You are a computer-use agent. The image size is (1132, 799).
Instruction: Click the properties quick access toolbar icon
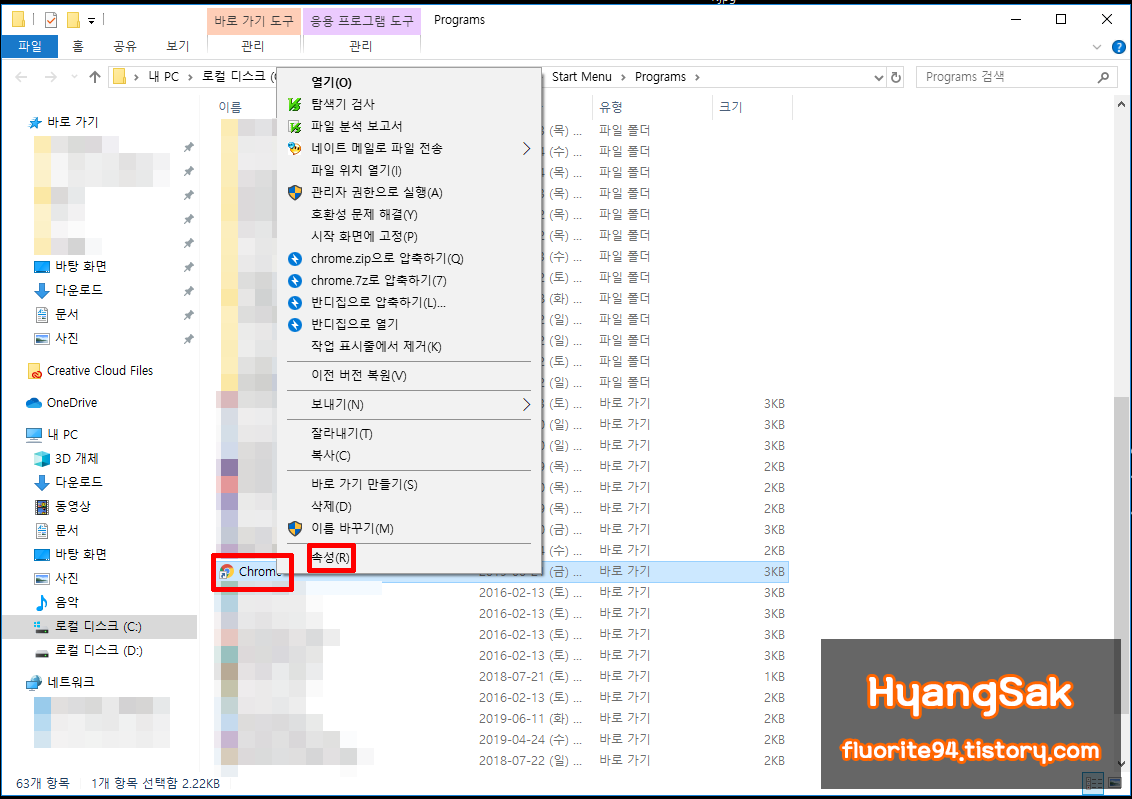point(51,20)
